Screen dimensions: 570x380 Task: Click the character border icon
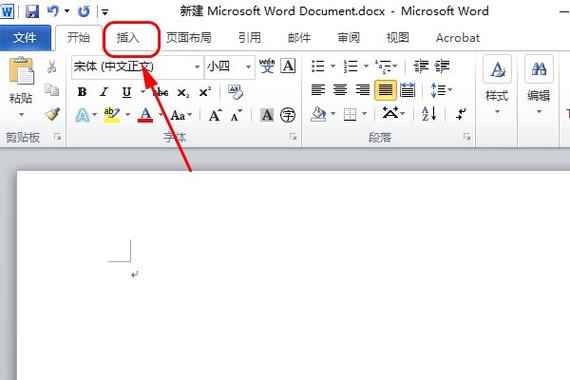point(288,66)
